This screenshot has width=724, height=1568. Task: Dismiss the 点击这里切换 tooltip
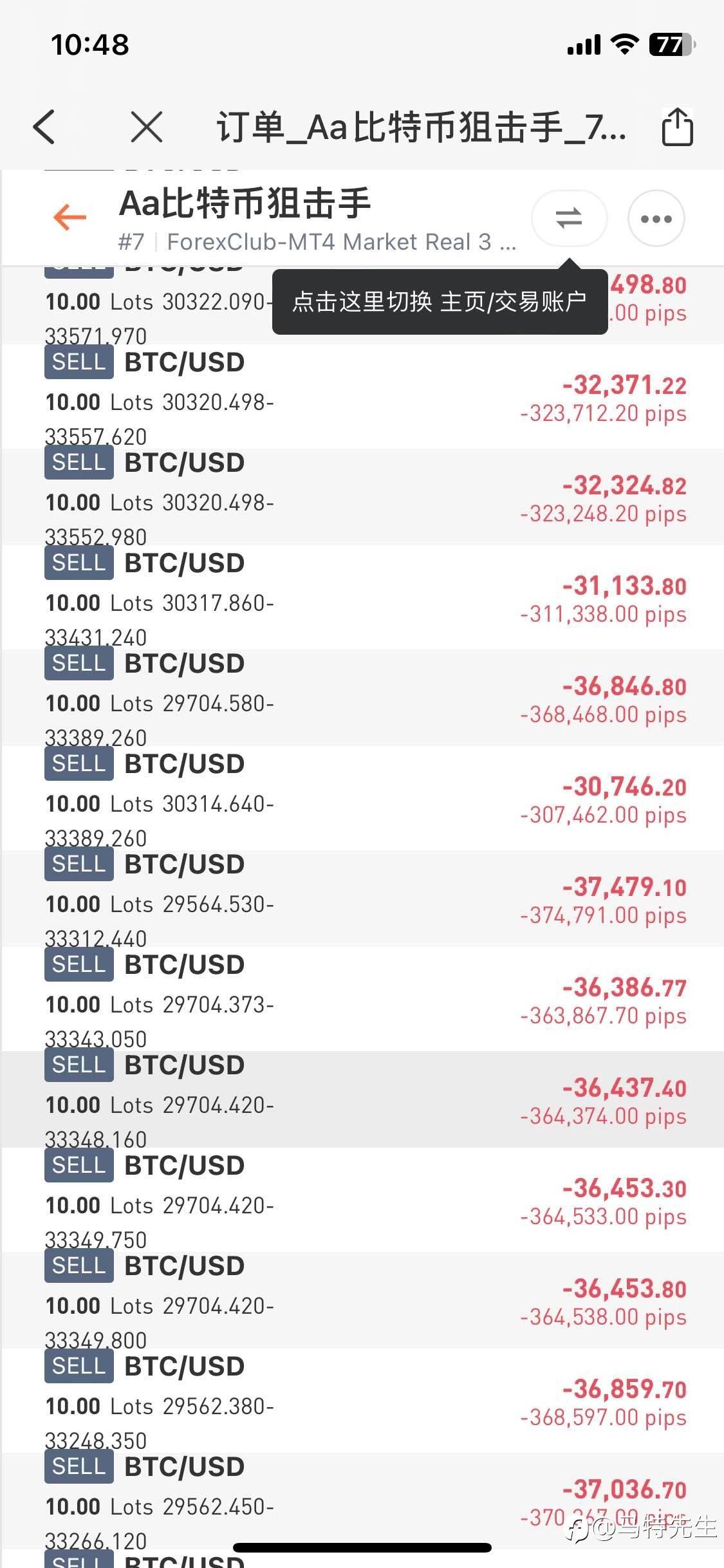(x=440, y=302)
